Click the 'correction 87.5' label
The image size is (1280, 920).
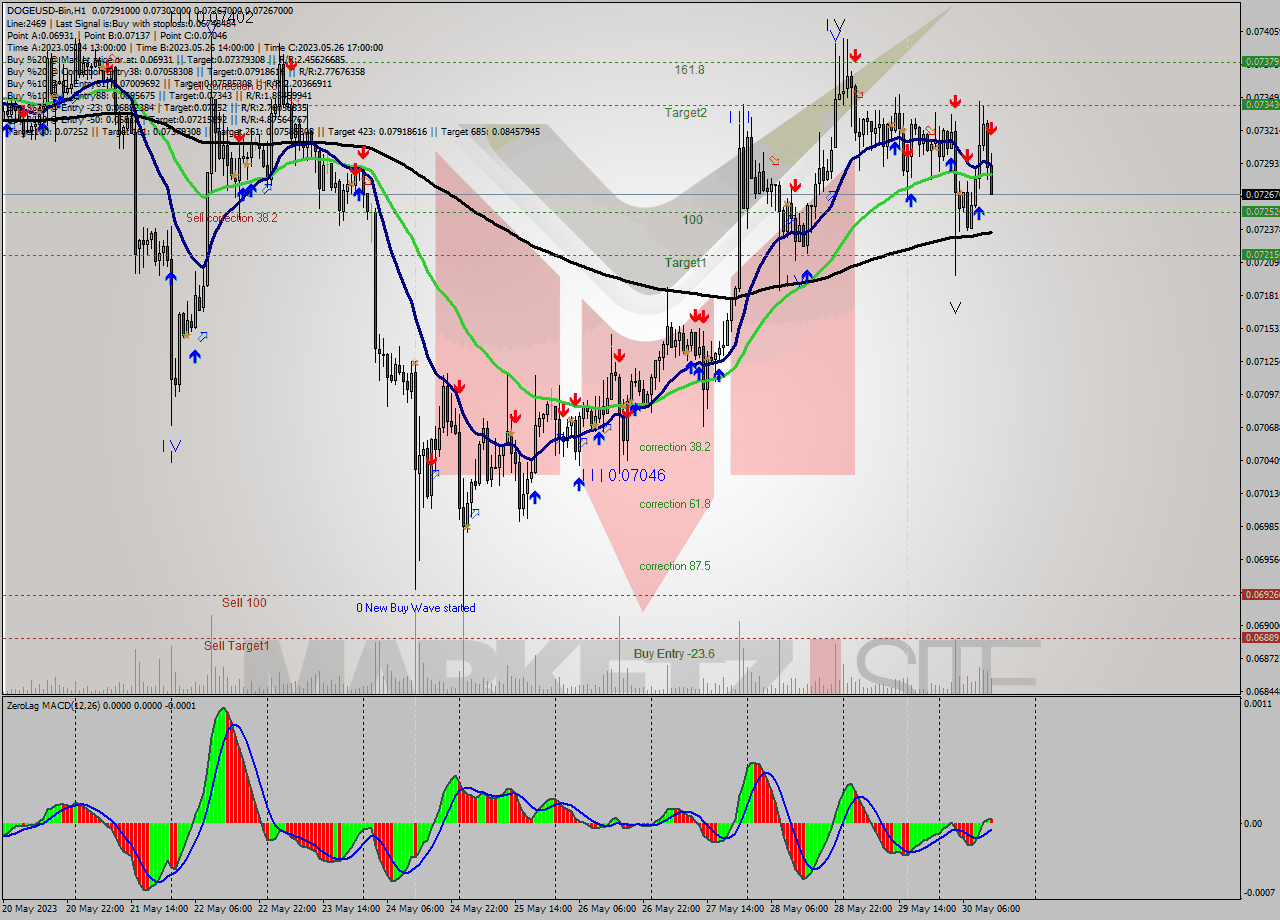click(675, 566)
